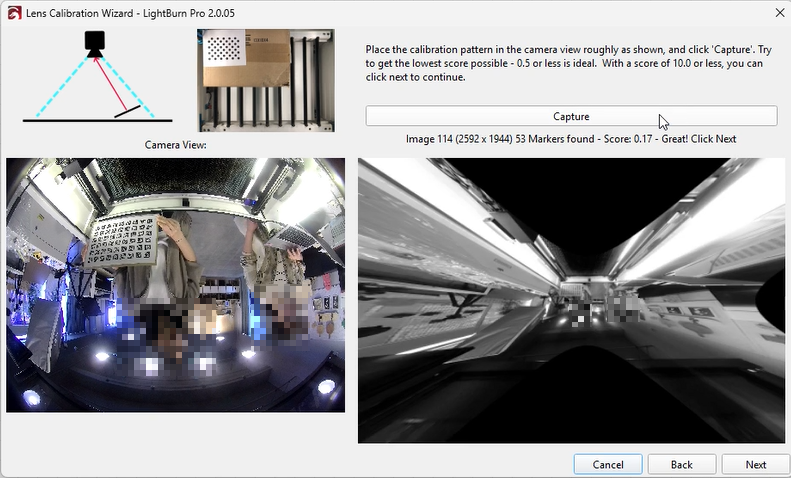Select the example pattern placement thumbnail

click(266, 80)
